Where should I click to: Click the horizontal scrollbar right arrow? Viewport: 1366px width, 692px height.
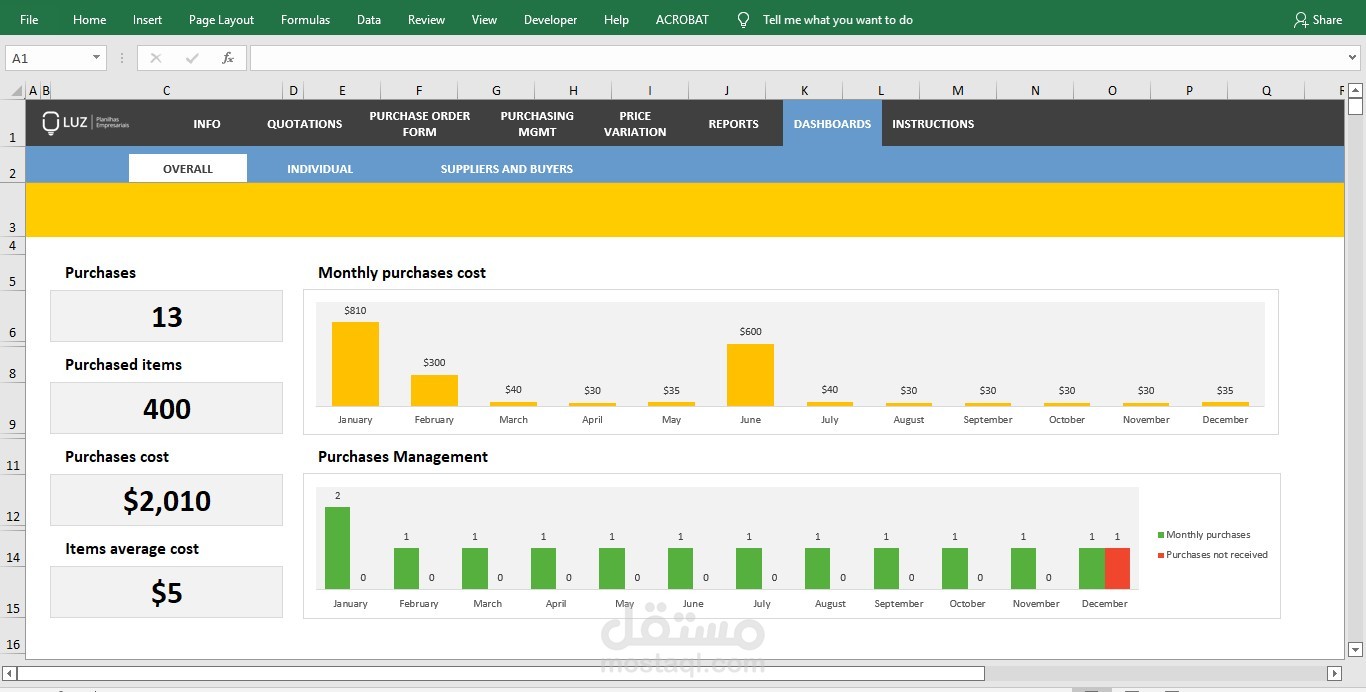point(1334,673)
